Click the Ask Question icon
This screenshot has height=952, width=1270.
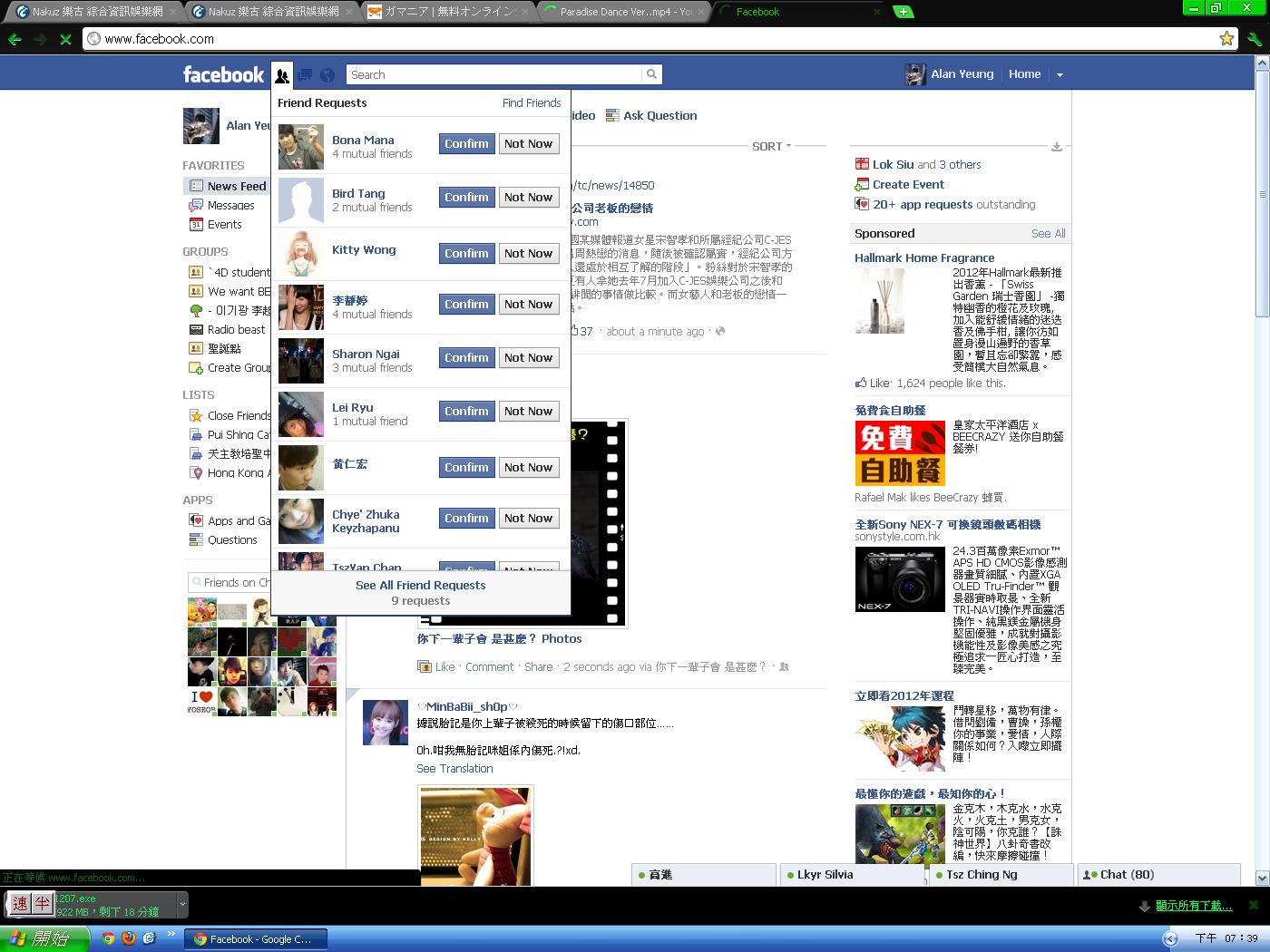(613, 115)
